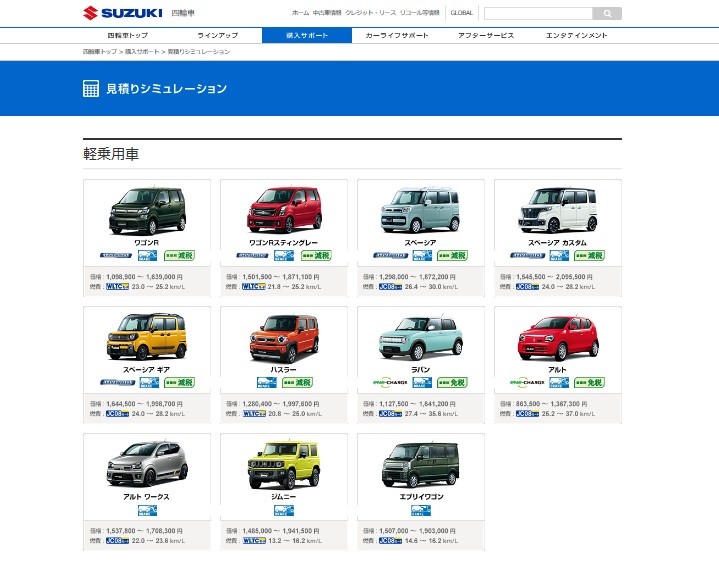Click 四輪車トップ in the breadcrumb

click(x=100, y=52)
